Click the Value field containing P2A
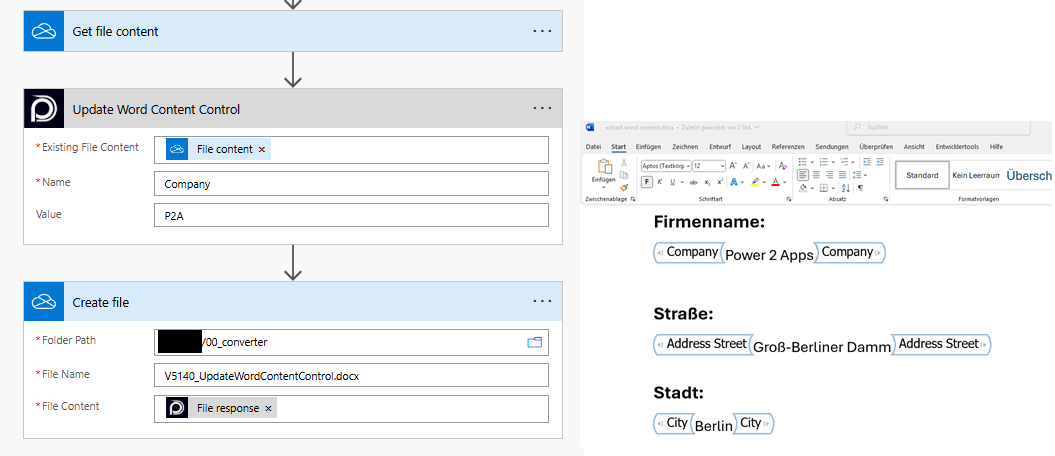 (351, 216)
